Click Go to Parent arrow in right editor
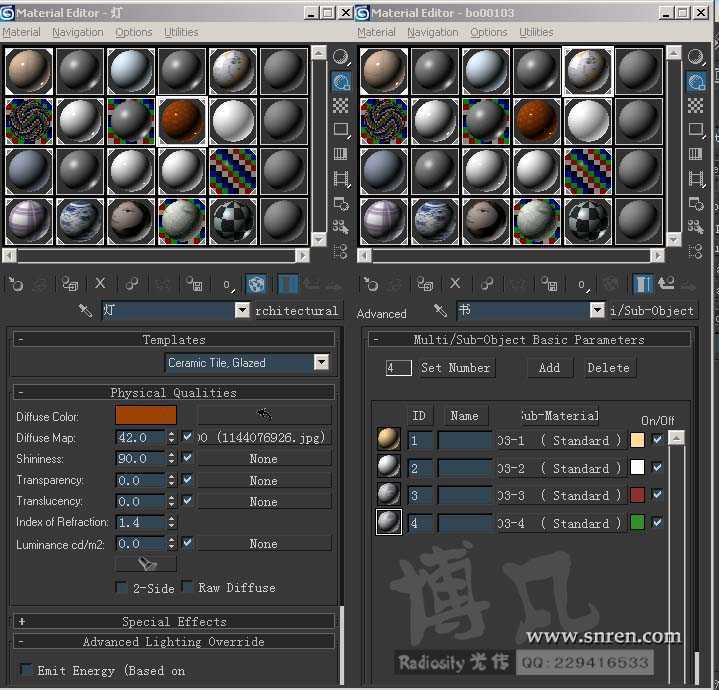 click(666, 284)
